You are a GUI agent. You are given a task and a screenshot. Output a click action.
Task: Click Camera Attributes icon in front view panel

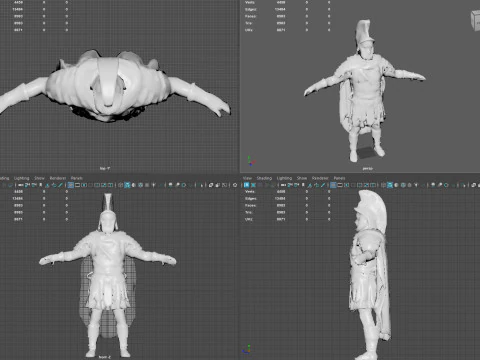coord(34,185)
